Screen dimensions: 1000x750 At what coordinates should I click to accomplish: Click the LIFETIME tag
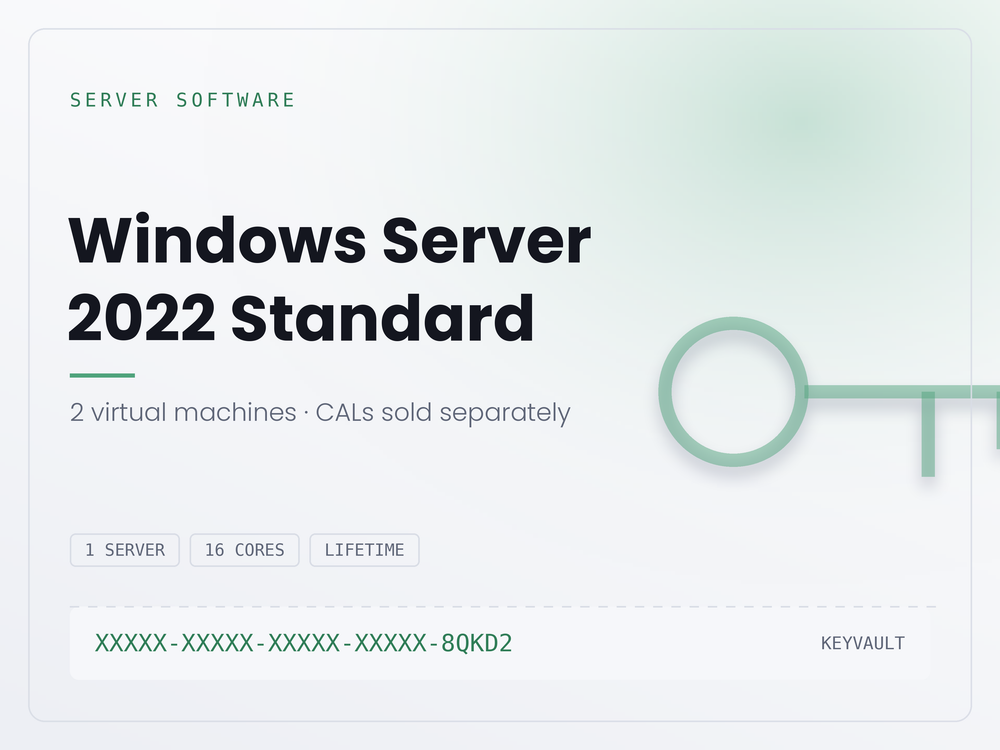(x=364, y=550)
